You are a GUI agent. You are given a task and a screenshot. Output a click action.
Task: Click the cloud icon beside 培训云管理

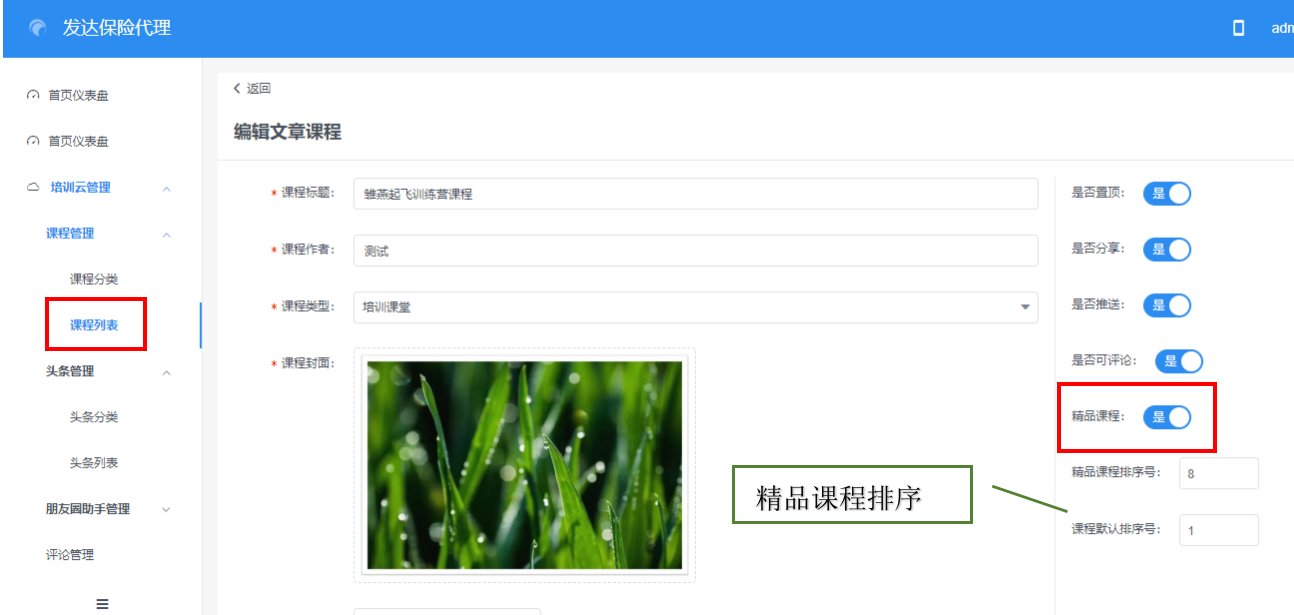pyautogui.click(x=33, y=188)
